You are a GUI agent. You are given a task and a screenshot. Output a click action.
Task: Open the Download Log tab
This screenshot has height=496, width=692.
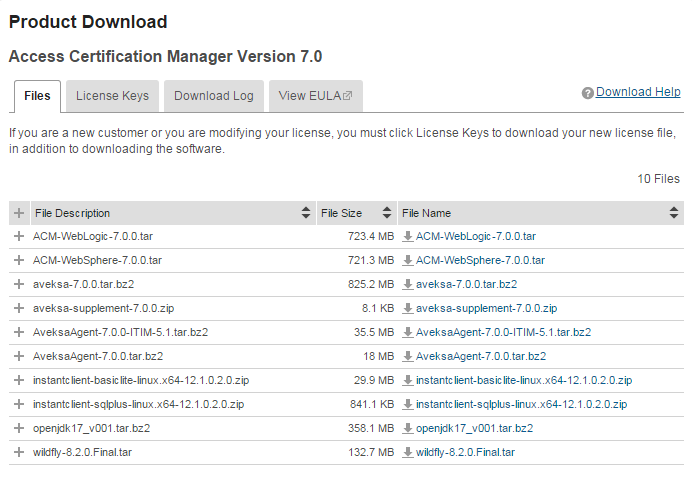tap(214, 96)
